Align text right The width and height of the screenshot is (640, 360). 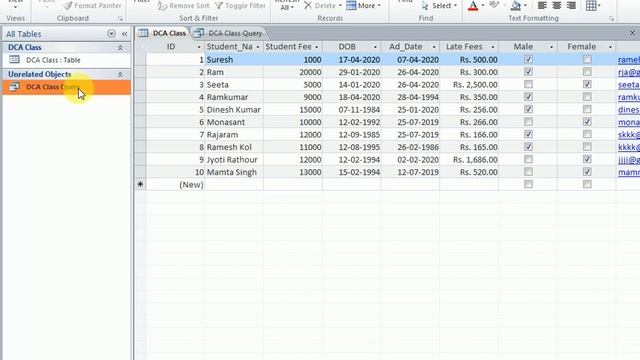571,6
